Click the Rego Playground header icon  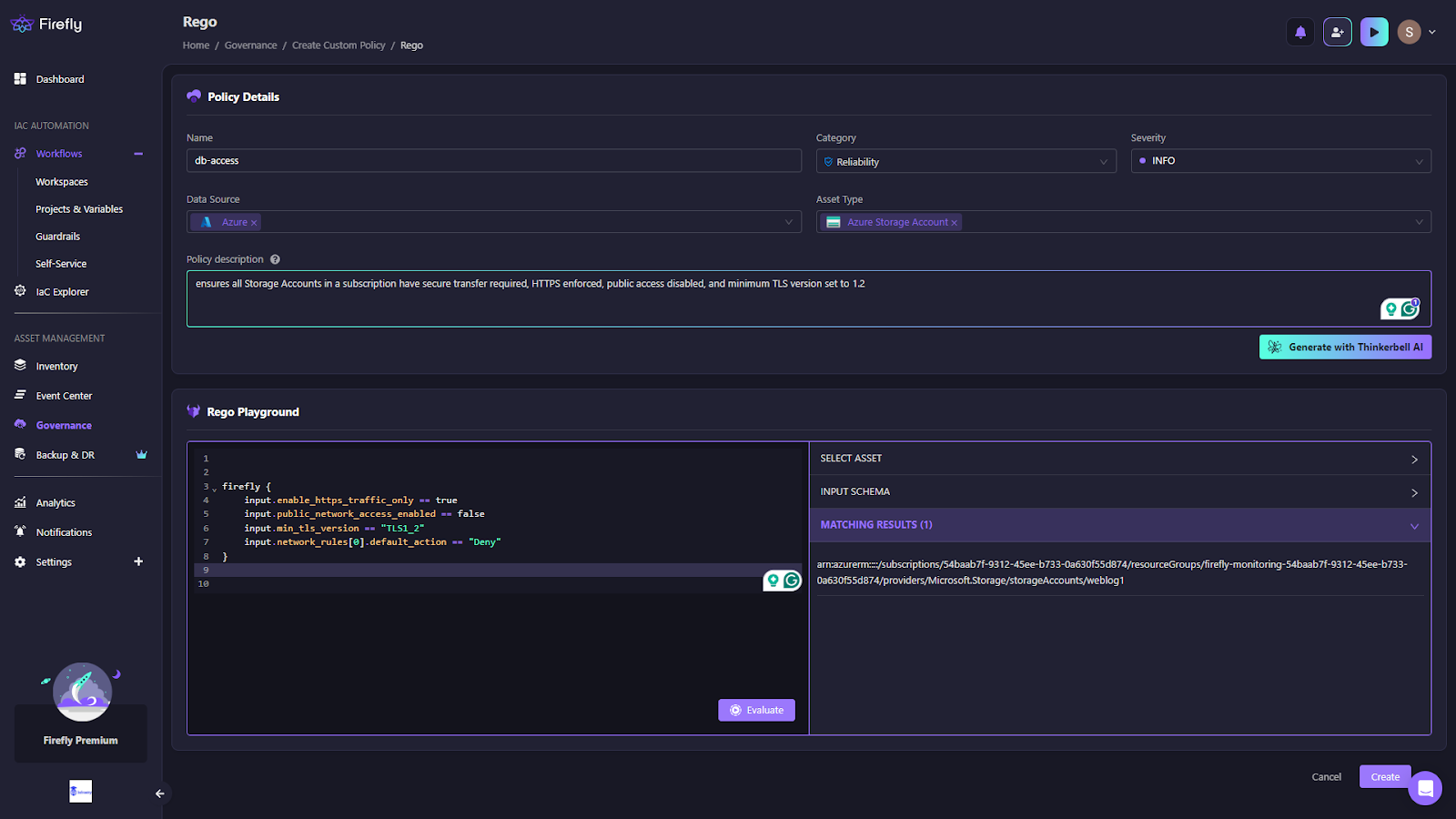[x=194, y=411]
